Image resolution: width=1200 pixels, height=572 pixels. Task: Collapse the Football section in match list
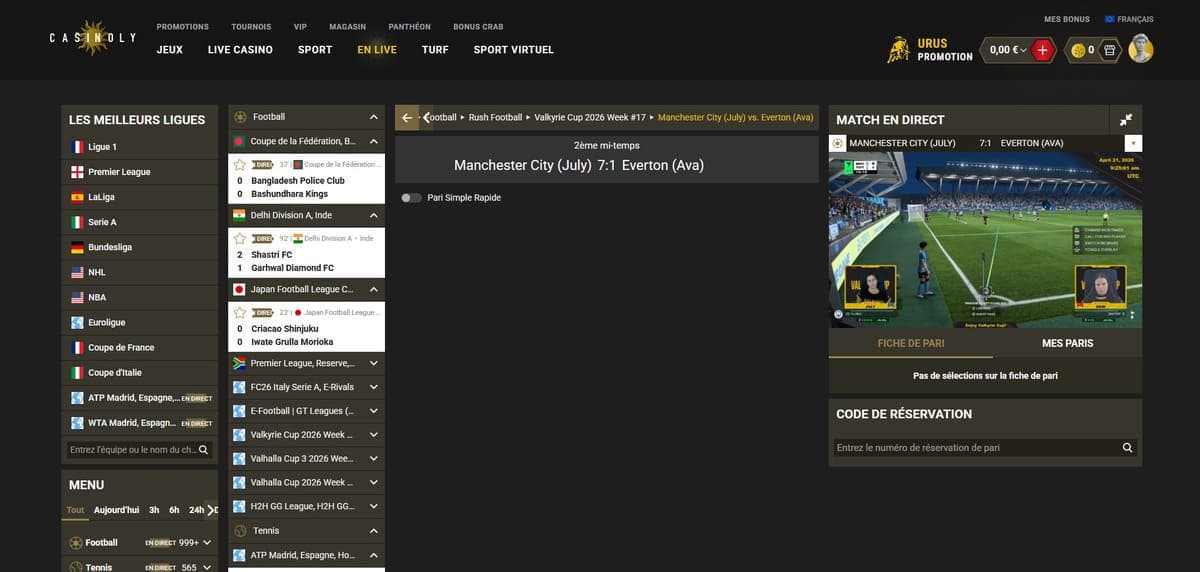tap(374, 117)
